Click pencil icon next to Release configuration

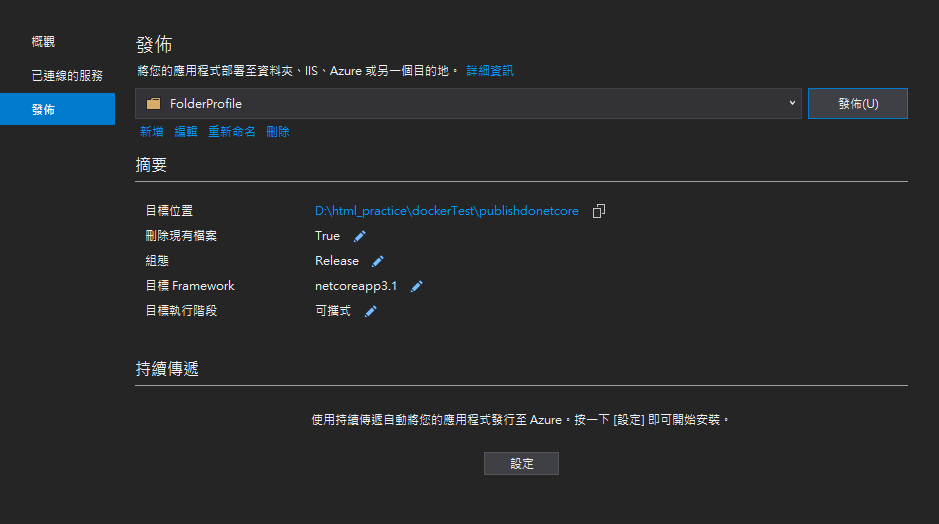(x=378, y=261)
